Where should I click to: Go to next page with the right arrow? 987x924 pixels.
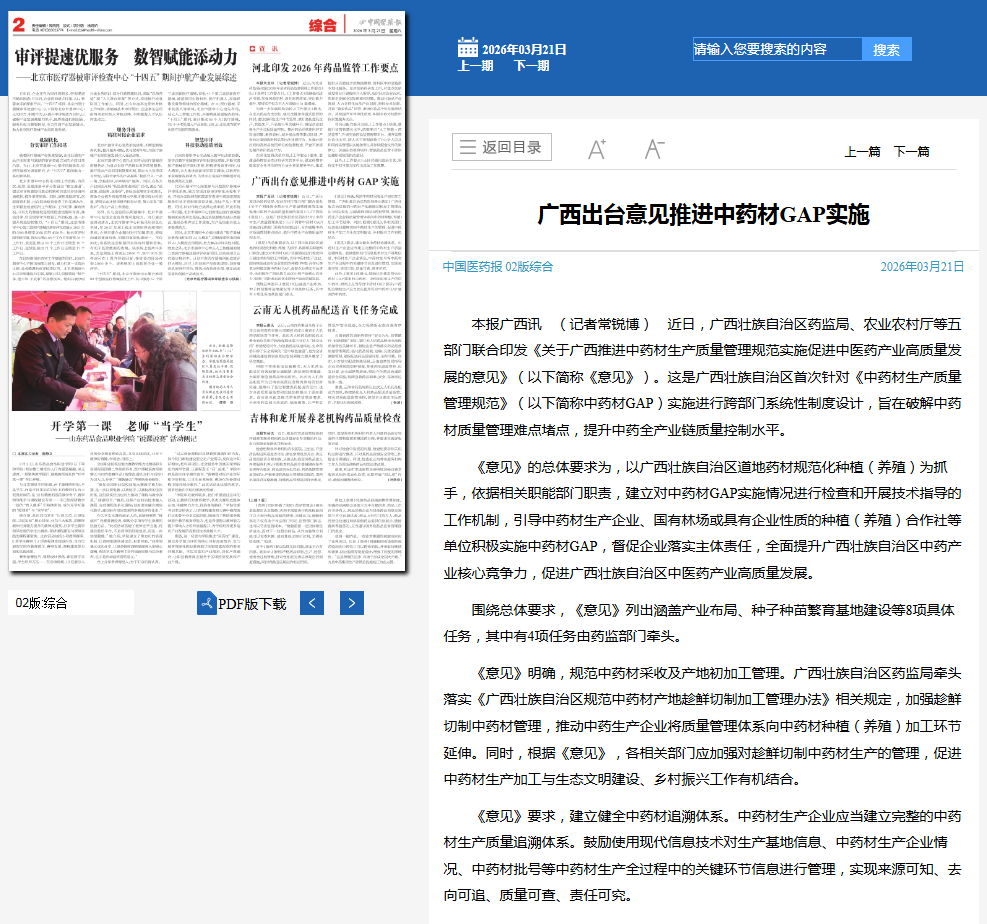(351, 603)
